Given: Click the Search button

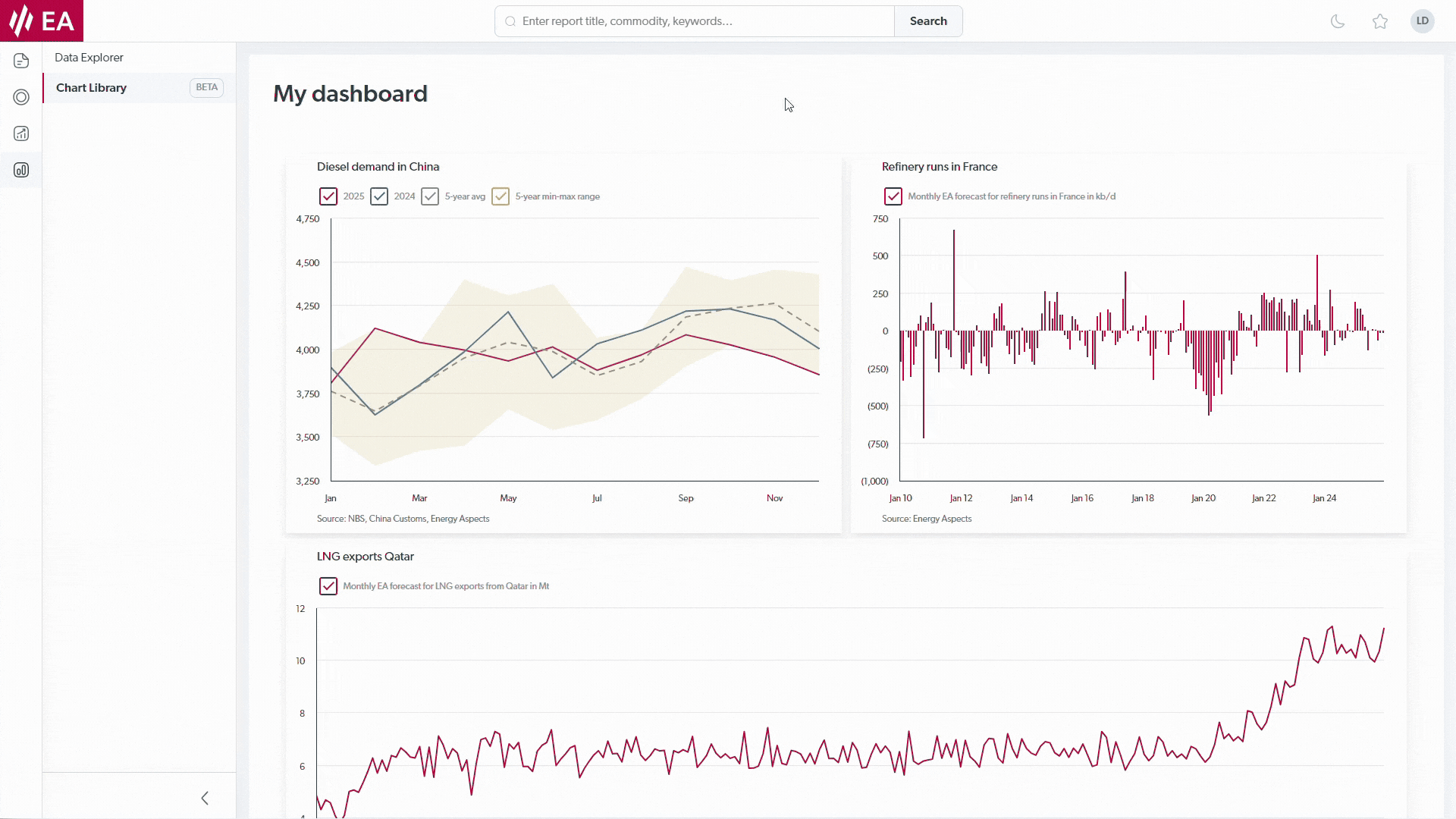Looking at the screenshot, I should (x=928, y=21).
